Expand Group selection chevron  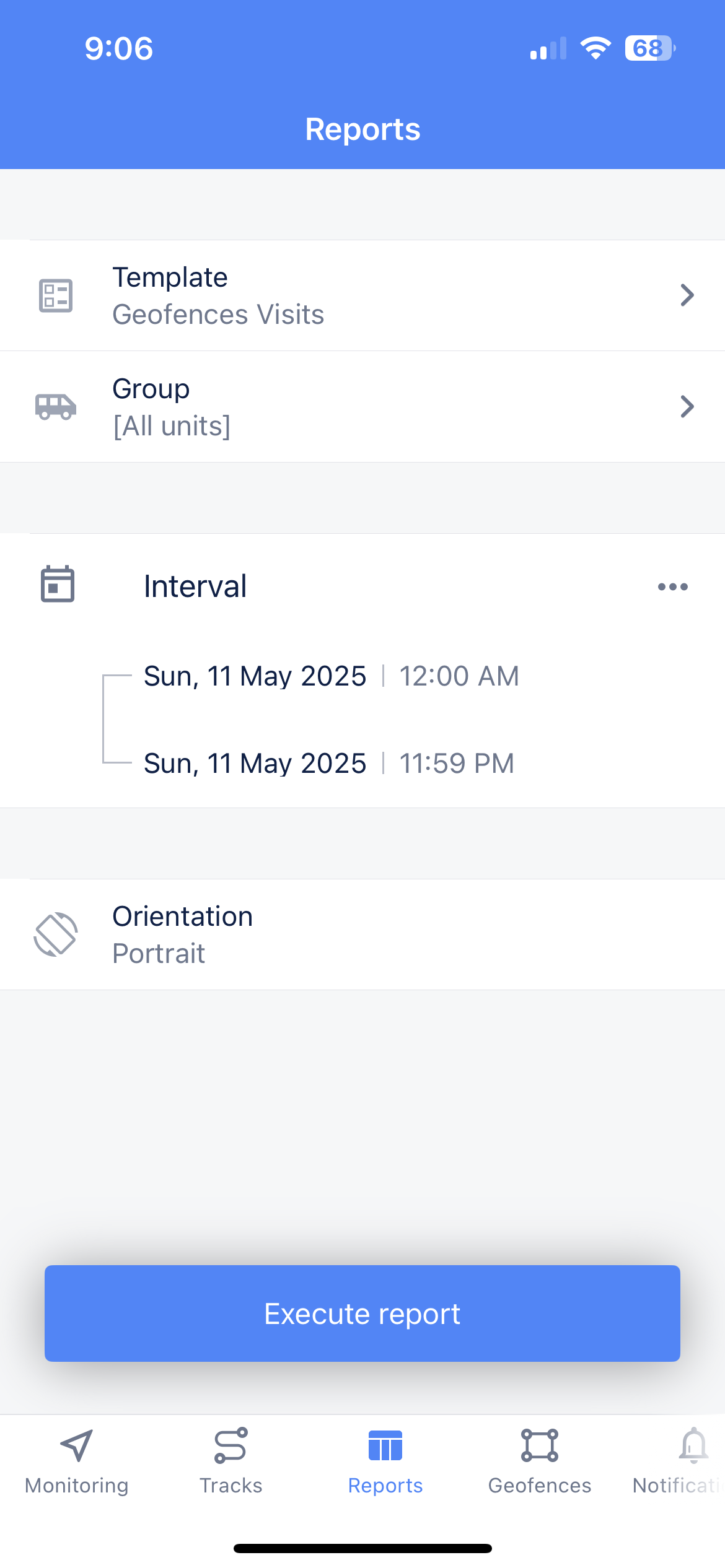pyautogui.click(x=687, y=407)
